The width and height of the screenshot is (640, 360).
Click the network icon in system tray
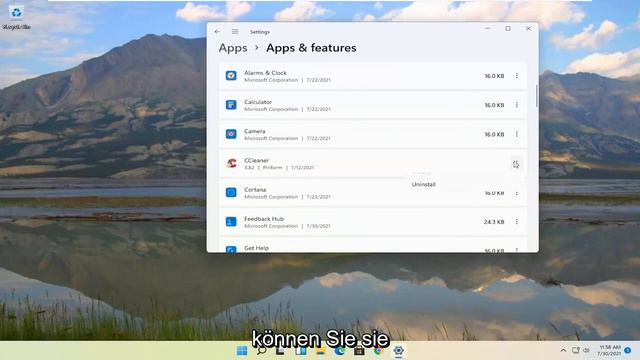pos(576,350)
